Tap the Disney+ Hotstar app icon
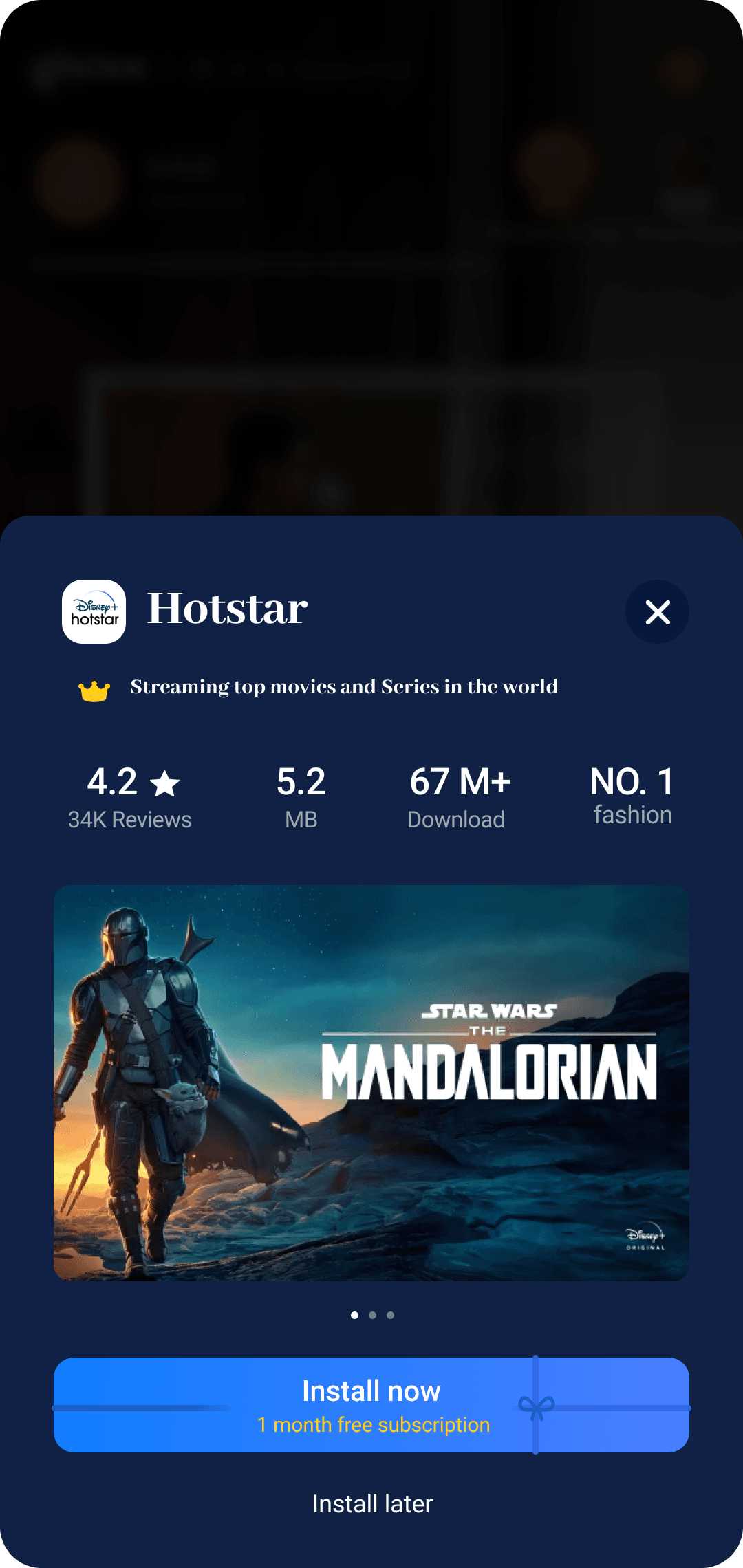Screen dimensions: 743x1568 [x=94, y=611]
